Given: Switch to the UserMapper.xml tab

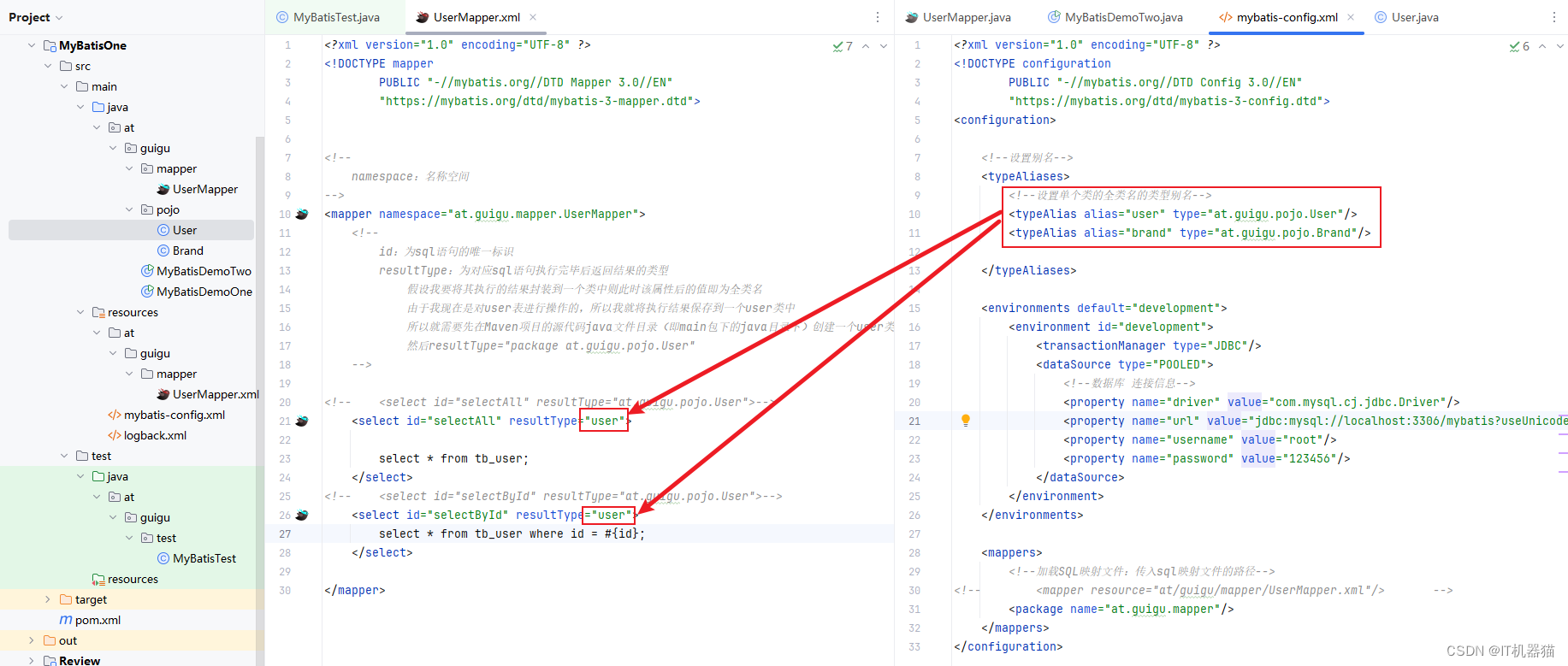Looking at the screenshot, I should (x=476, y=17).
